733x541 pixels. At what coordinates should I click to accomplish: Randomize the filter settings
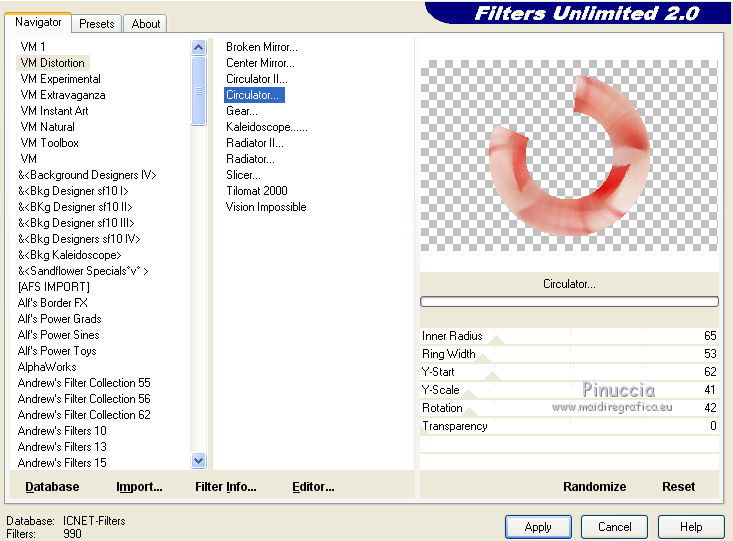594,487
